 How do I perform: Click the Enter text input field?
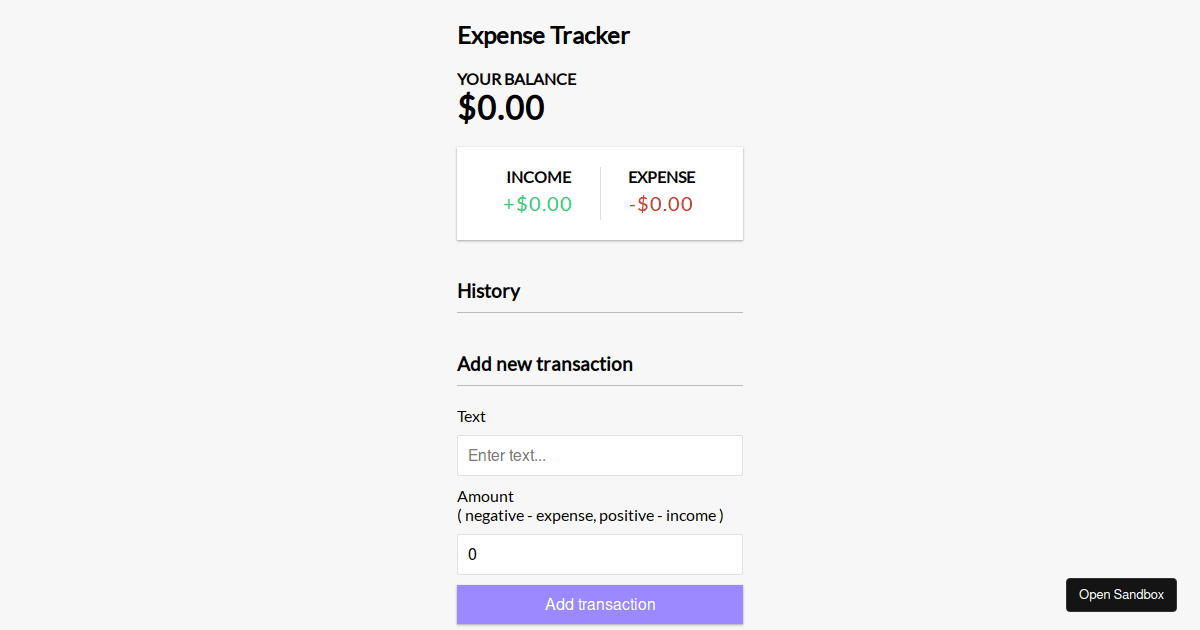[x=599, y=455]
